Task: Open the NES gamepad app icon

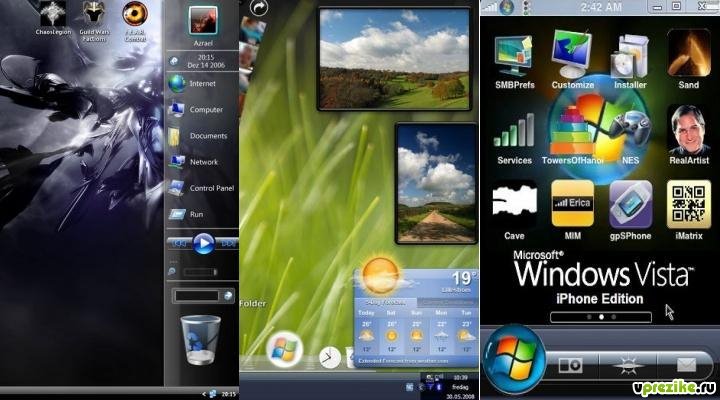Action: [x=630, y=135]
